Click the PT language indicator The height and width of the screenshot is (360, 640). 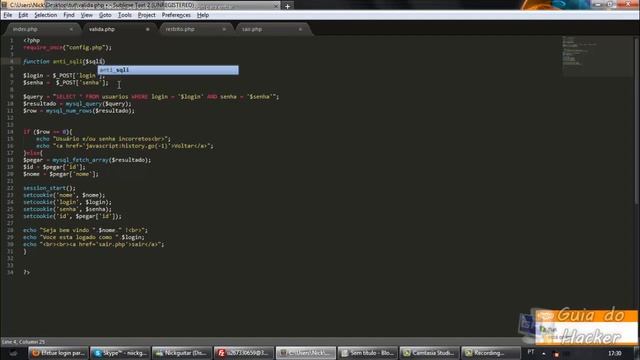tap(531, 352)
